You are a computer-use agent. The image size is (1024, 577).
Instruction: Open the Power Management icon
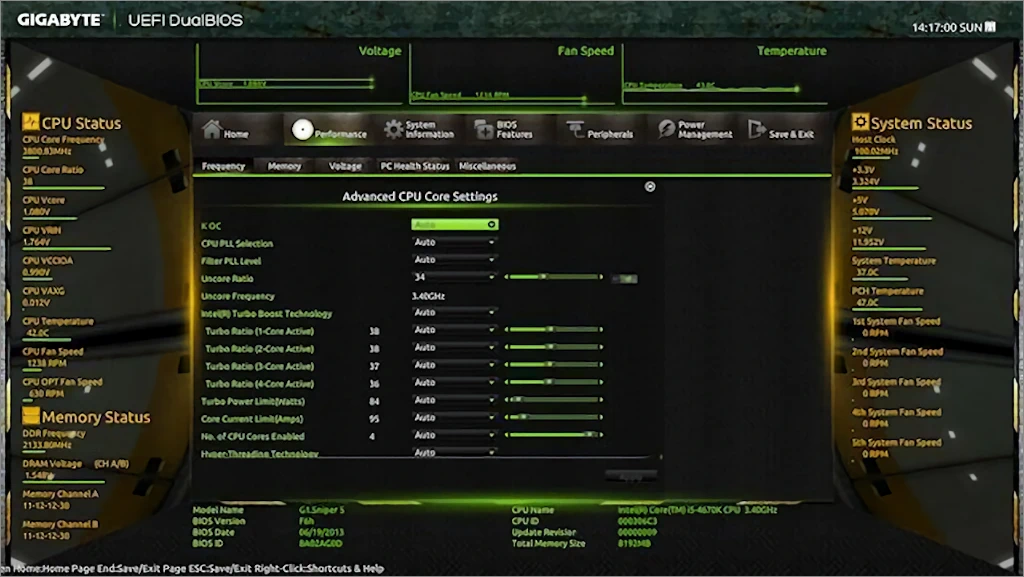[x=666, y=129]
